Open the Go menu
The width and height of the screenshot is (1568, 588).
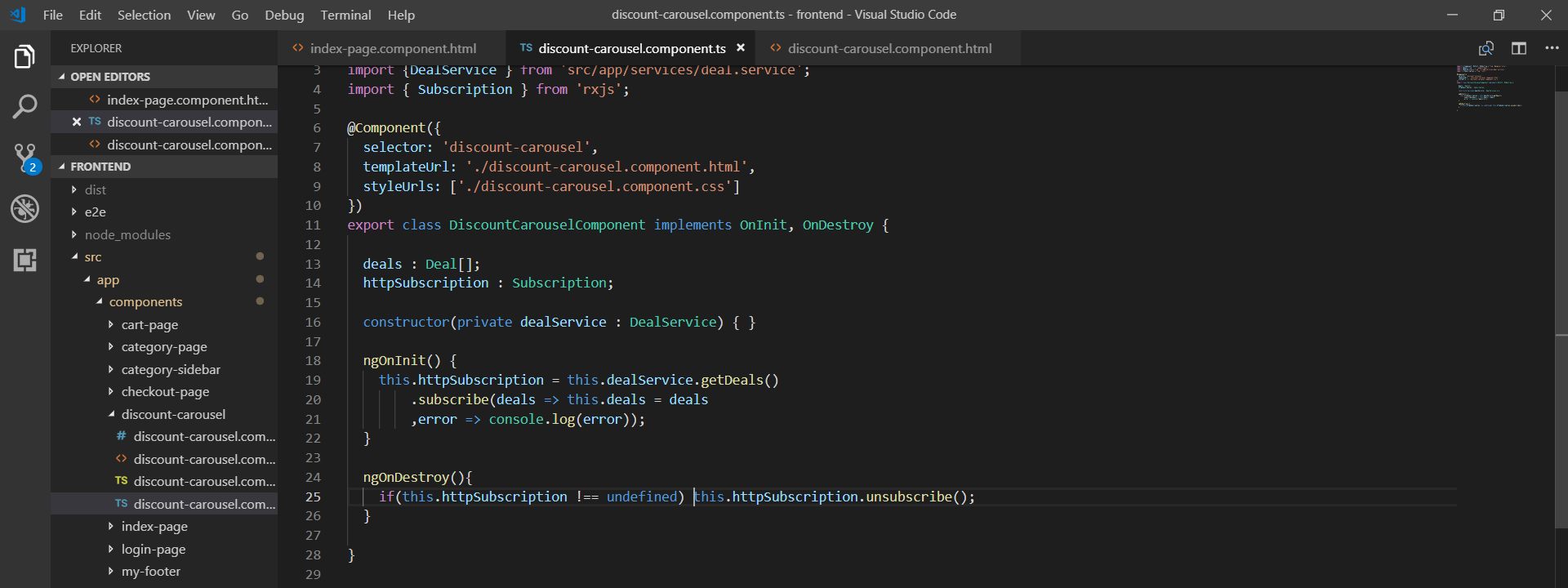coord(239,15)
